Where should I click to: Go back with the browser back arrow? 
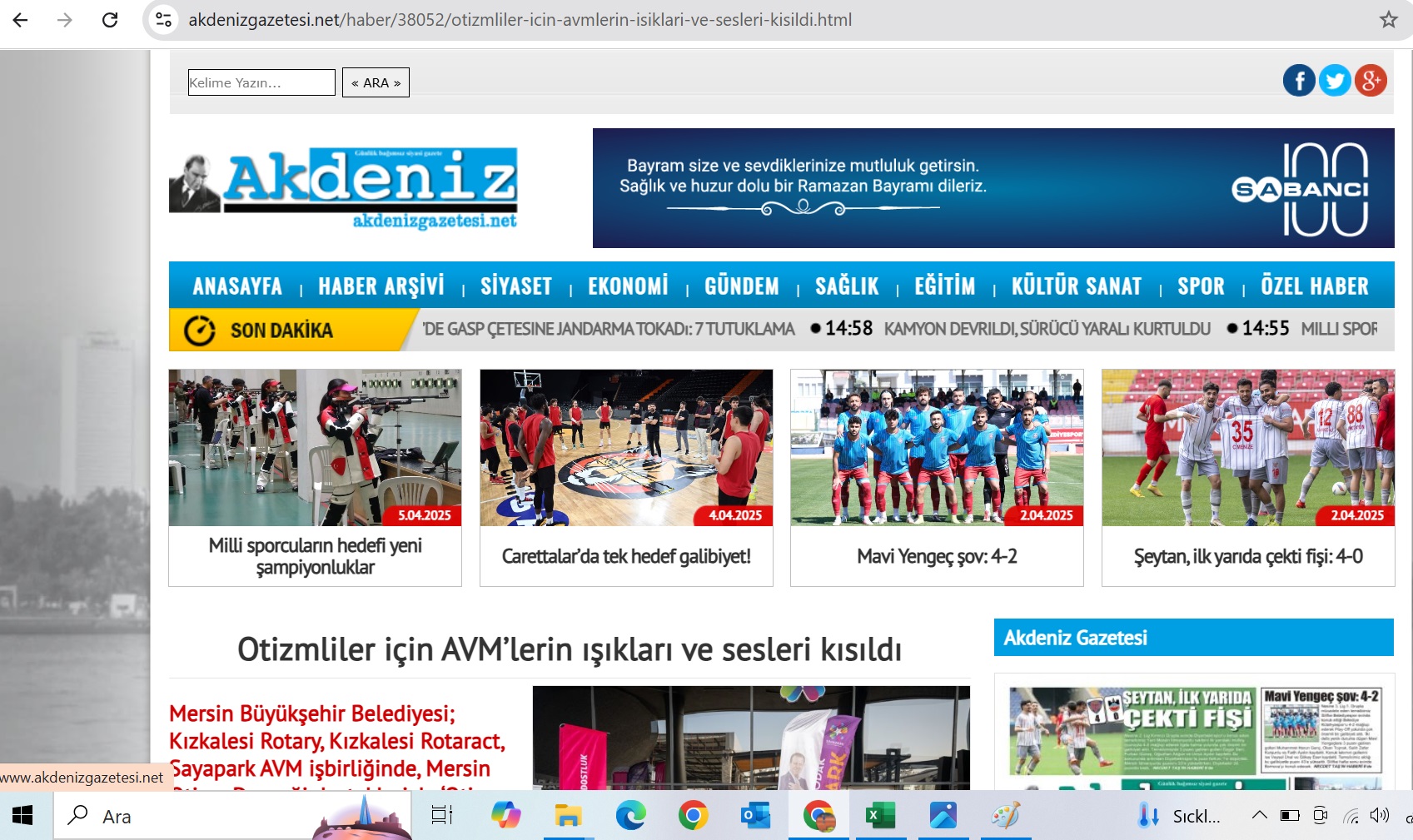click(20, 20)
